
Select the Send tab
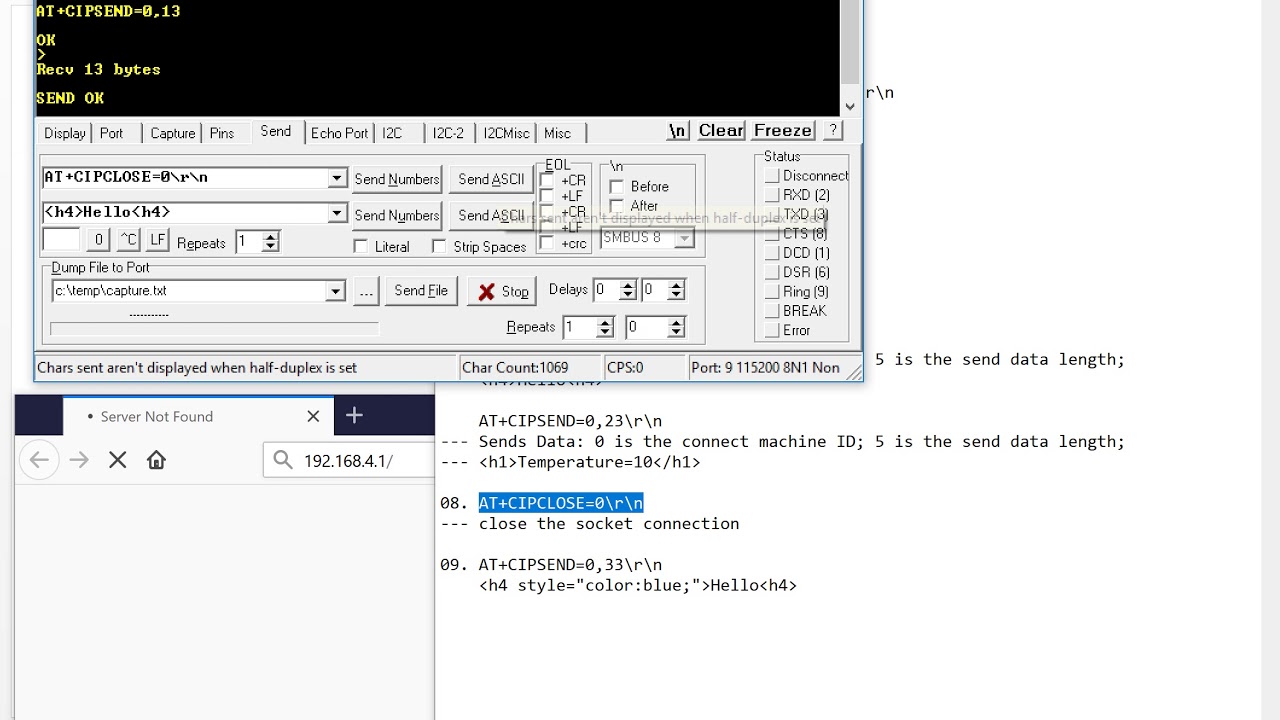[276, 131]
